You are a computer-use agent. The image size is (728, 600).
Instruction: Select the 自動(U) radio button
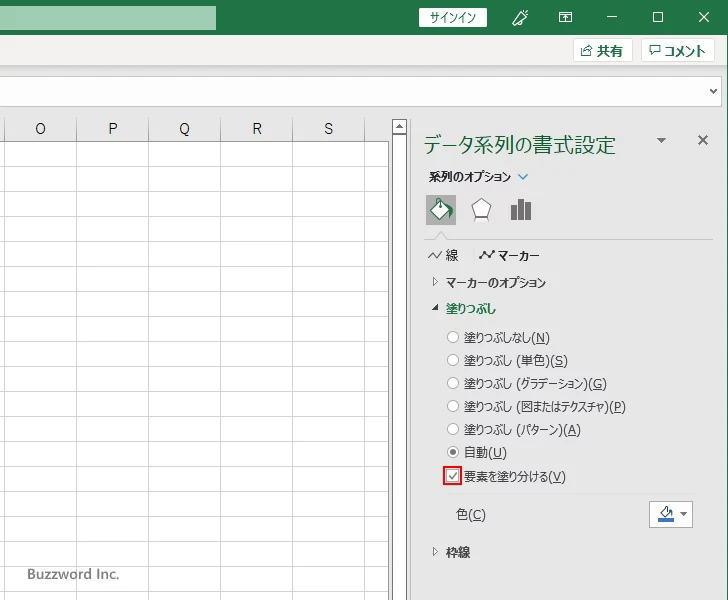pos(453,452)
